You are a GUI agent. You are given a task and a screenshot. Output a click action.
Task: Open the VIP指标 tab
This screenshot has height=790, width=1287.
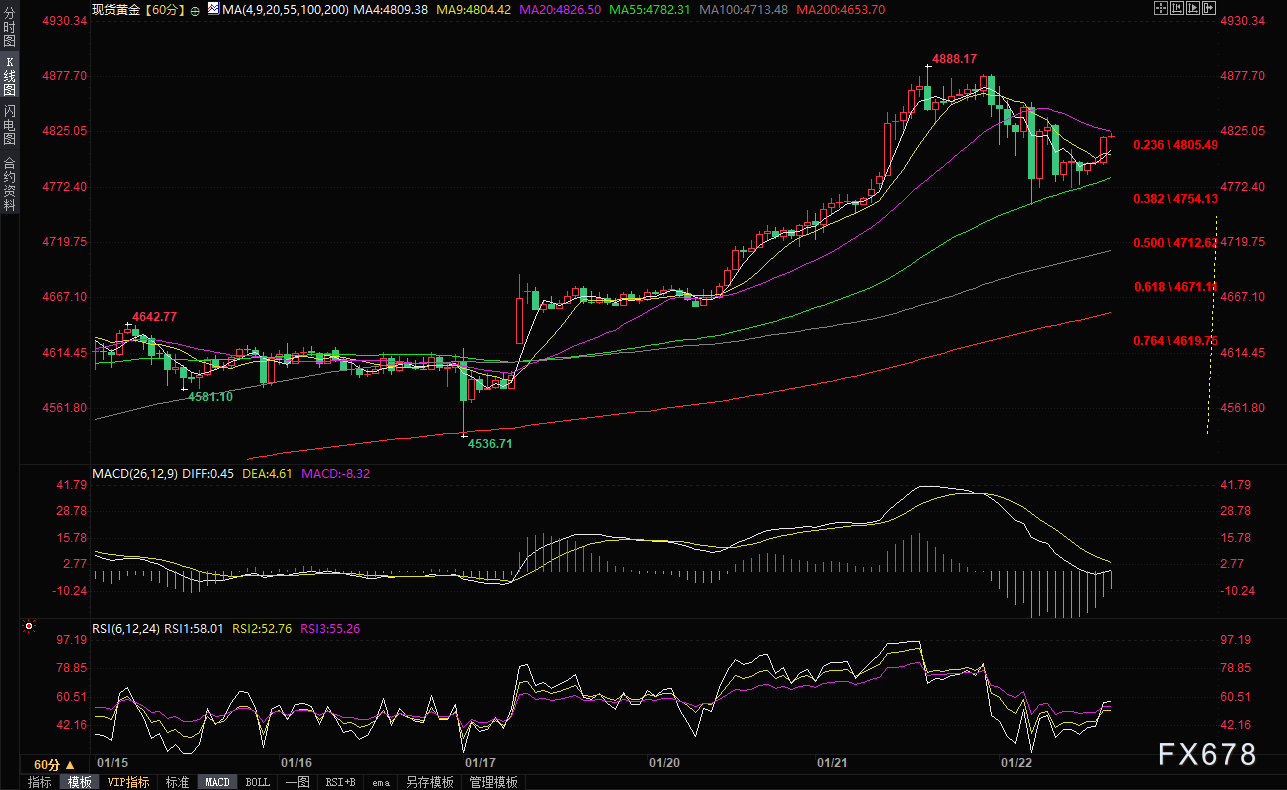(x=128, y=782)
